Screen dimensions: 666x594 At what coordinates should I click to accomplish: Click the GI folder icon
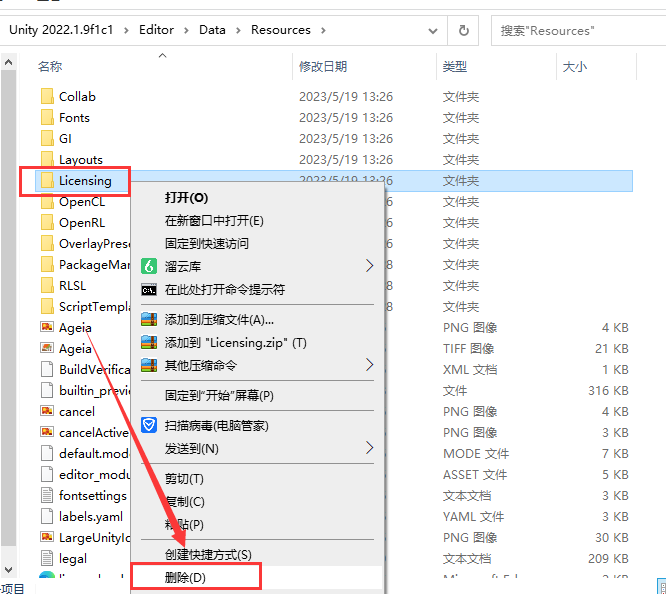(x=47, y=139)
